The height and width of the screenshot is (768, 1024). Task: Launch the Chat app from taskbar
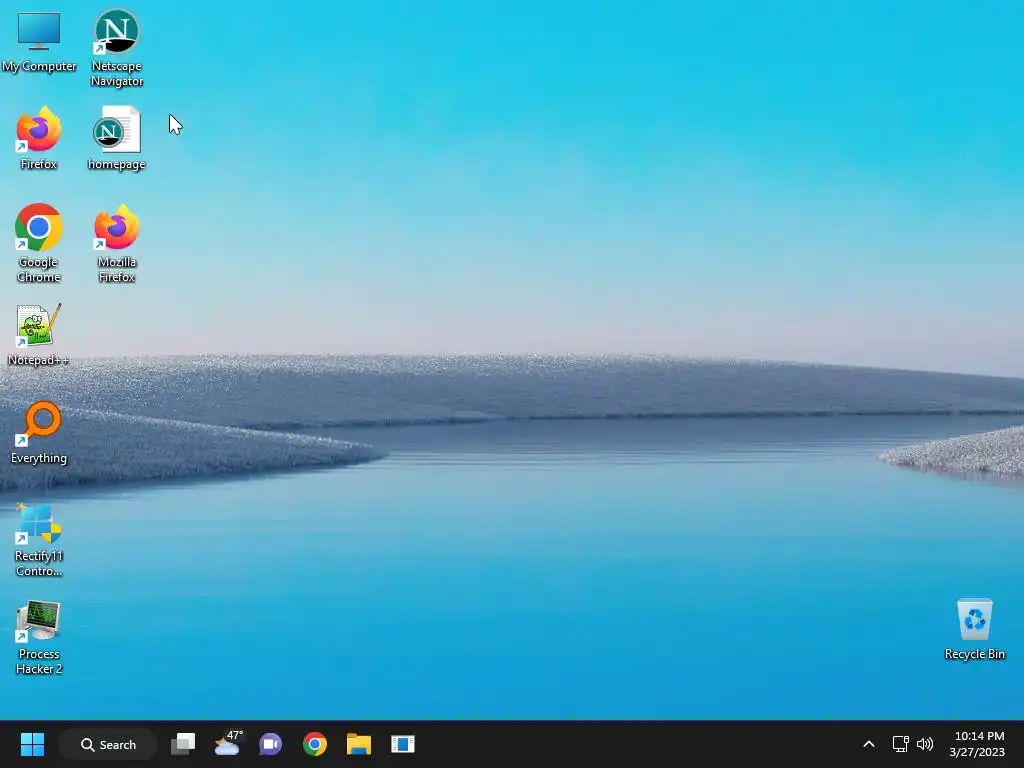(x=270, y=744)
